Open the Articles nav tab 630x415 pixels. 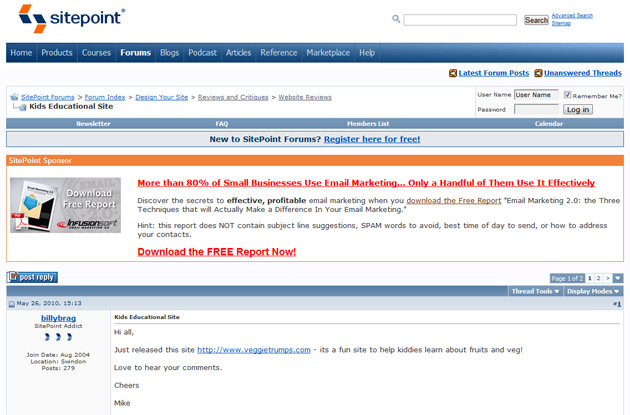tap(239, 53)
